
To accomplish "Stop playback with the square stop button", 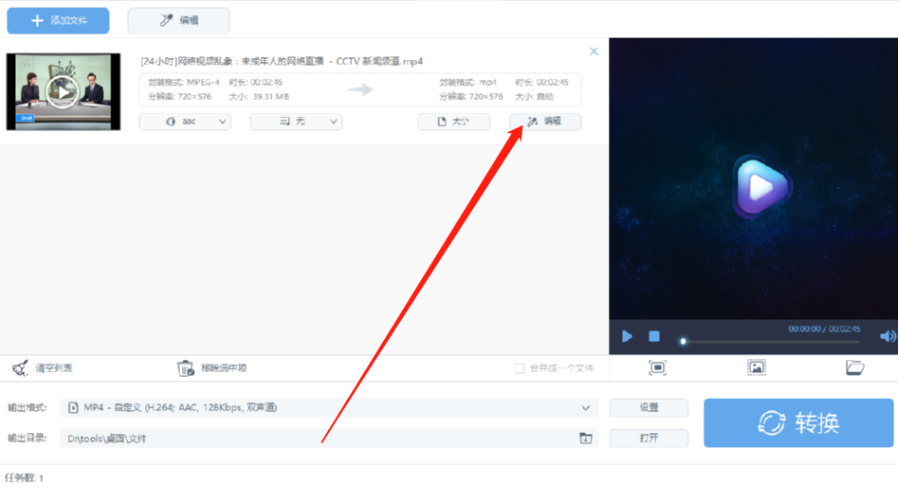I will [654, 336].
